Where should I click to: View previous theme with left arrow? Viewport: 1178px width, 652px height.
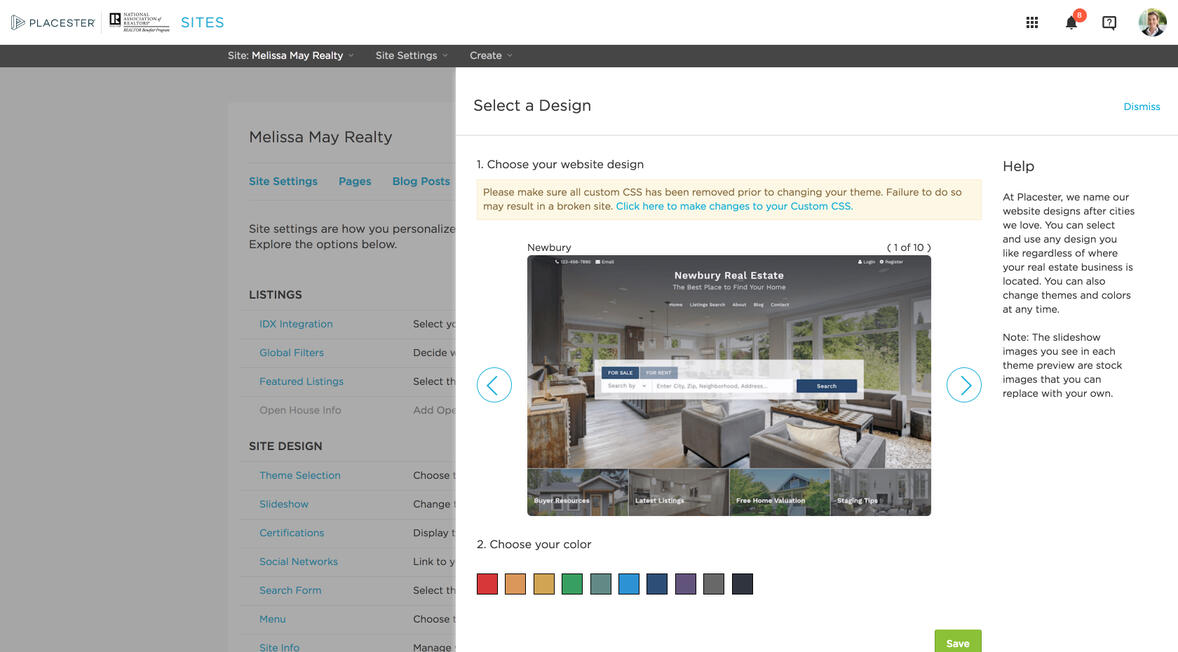click(x=495, y=384)
